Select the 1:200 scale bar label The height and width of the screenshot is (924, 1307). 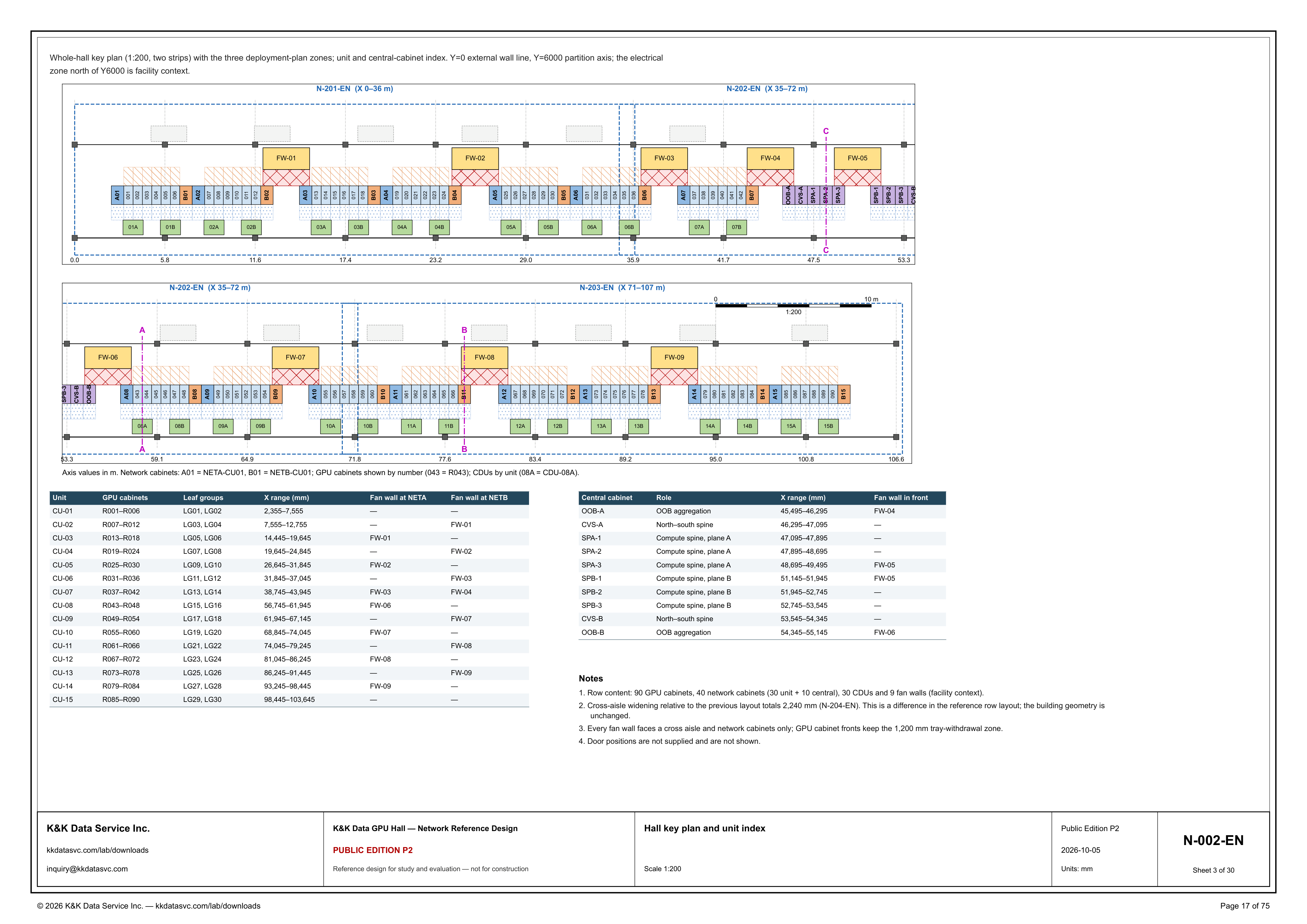(x=793, y=312)
